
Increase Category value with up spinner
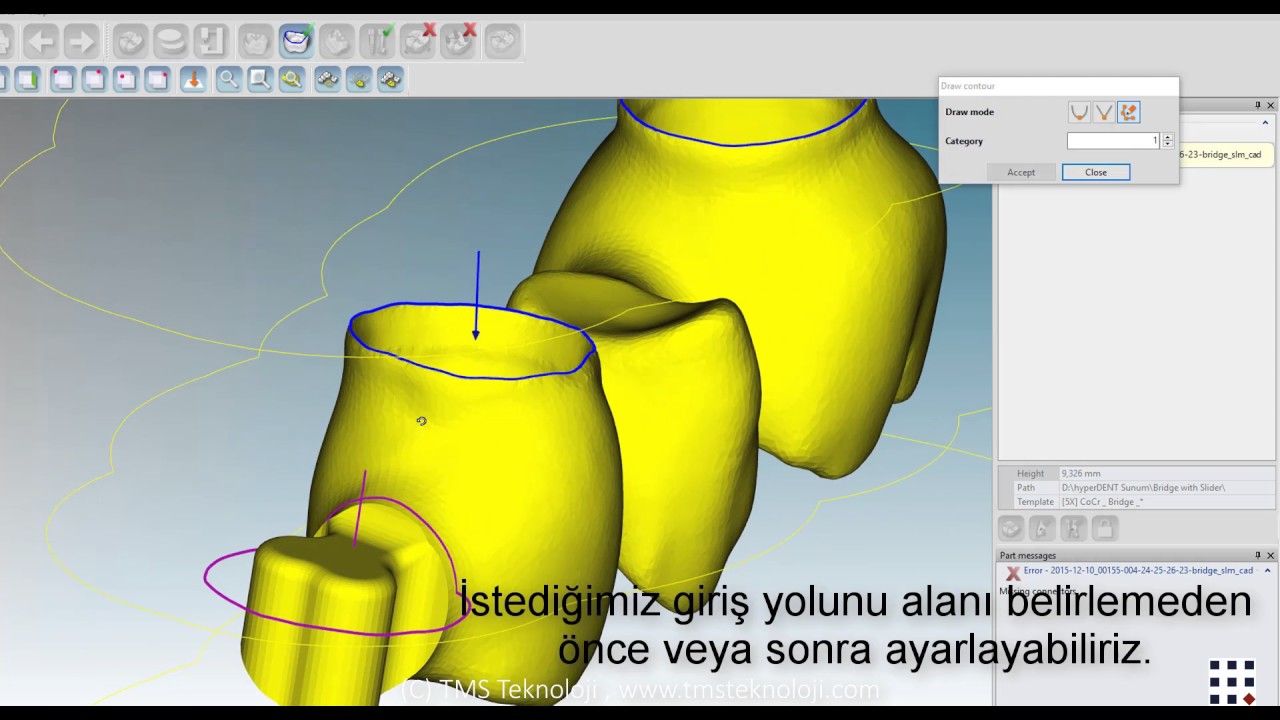pos(1167,137)
